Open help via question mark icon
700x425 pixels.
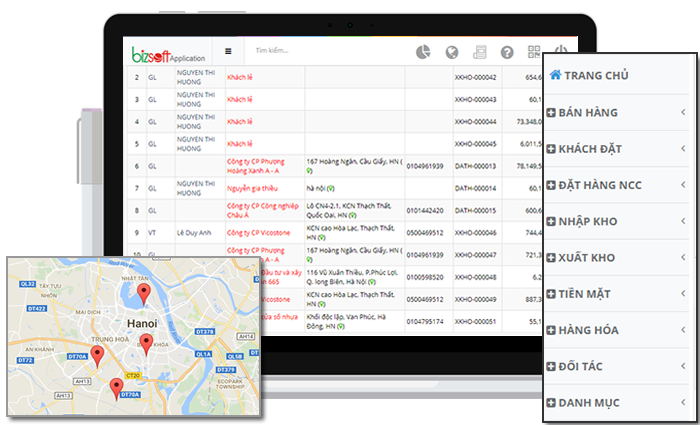[507, 52]
